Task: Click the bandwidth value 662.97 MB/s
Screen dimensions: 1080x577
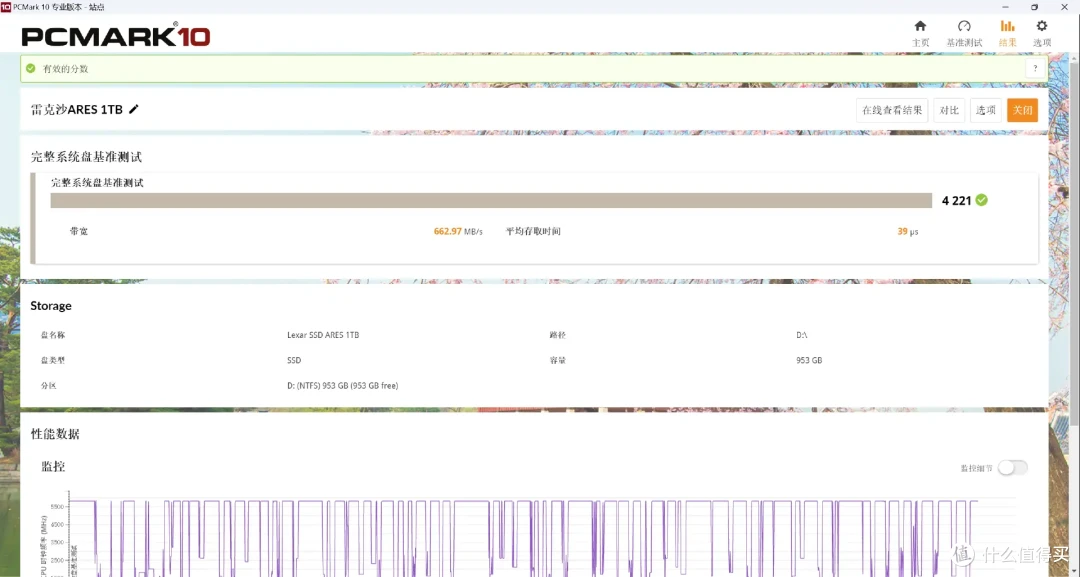Action: (x=458, y=231)
